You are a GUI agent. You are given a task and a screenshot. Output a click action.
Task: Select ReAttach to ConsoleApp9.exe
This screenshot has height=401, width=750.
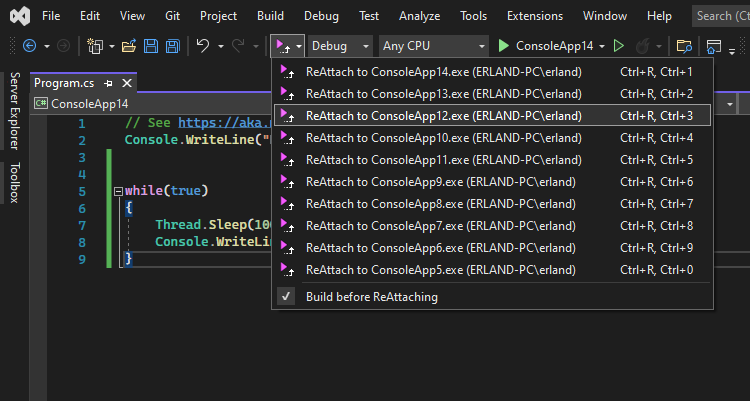[x=492, y=182]
